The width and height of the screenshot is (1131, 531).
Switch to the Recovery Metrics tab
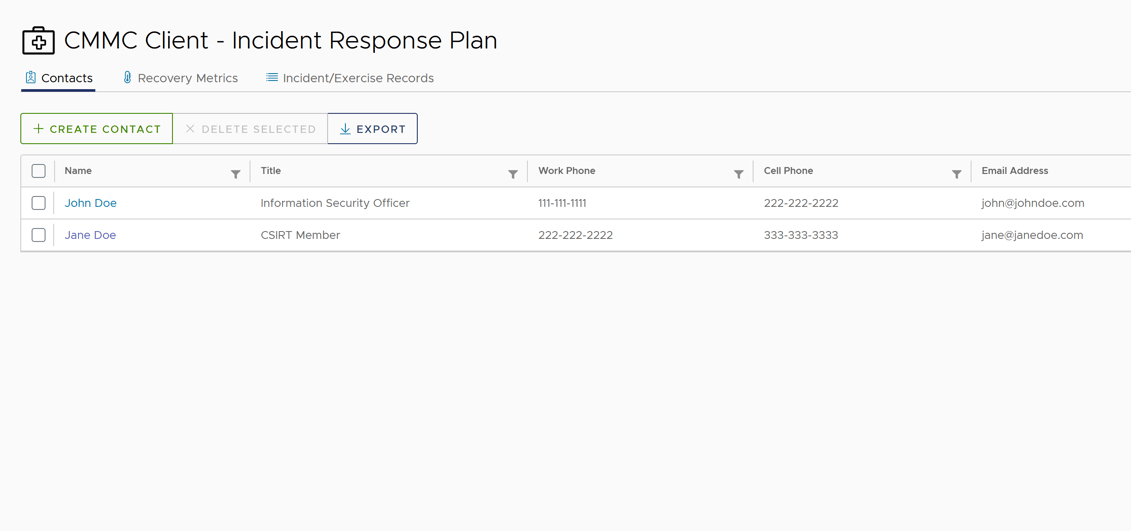(187, 78)
